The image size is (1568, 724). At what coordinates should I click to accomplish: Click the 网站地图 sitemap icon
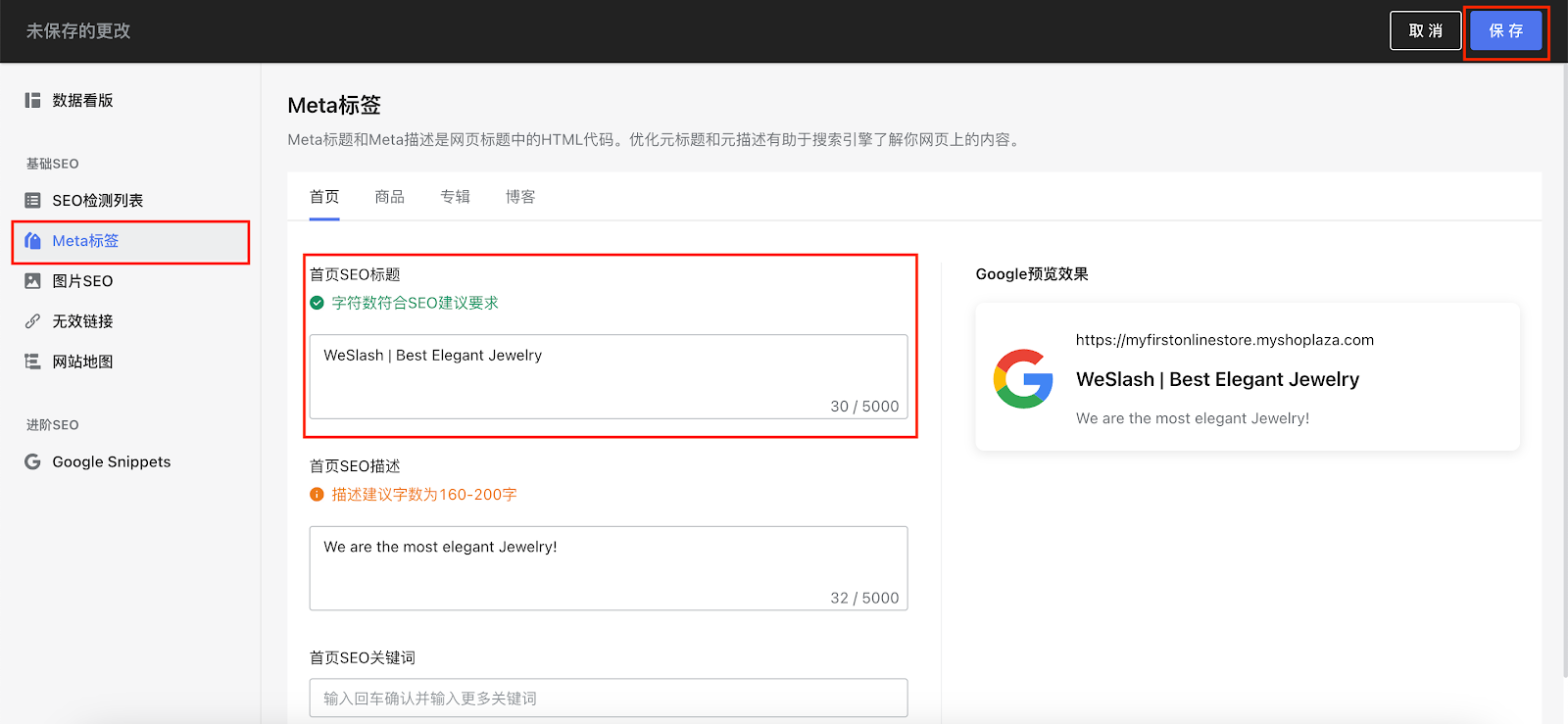[32, 362]
